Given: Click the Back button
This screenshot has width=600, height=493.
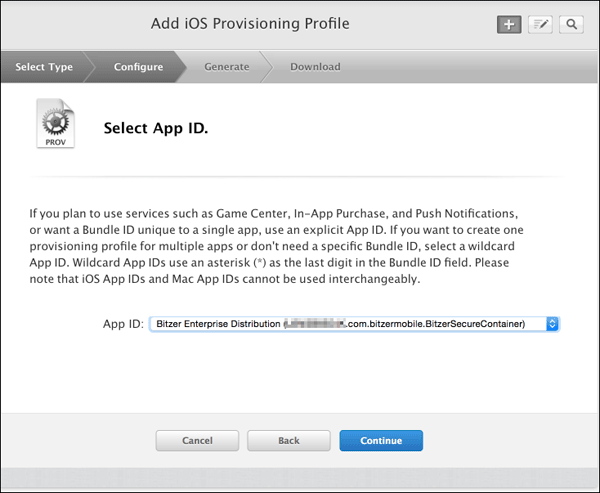Looking at the screenshot, I should coord(289,441).
